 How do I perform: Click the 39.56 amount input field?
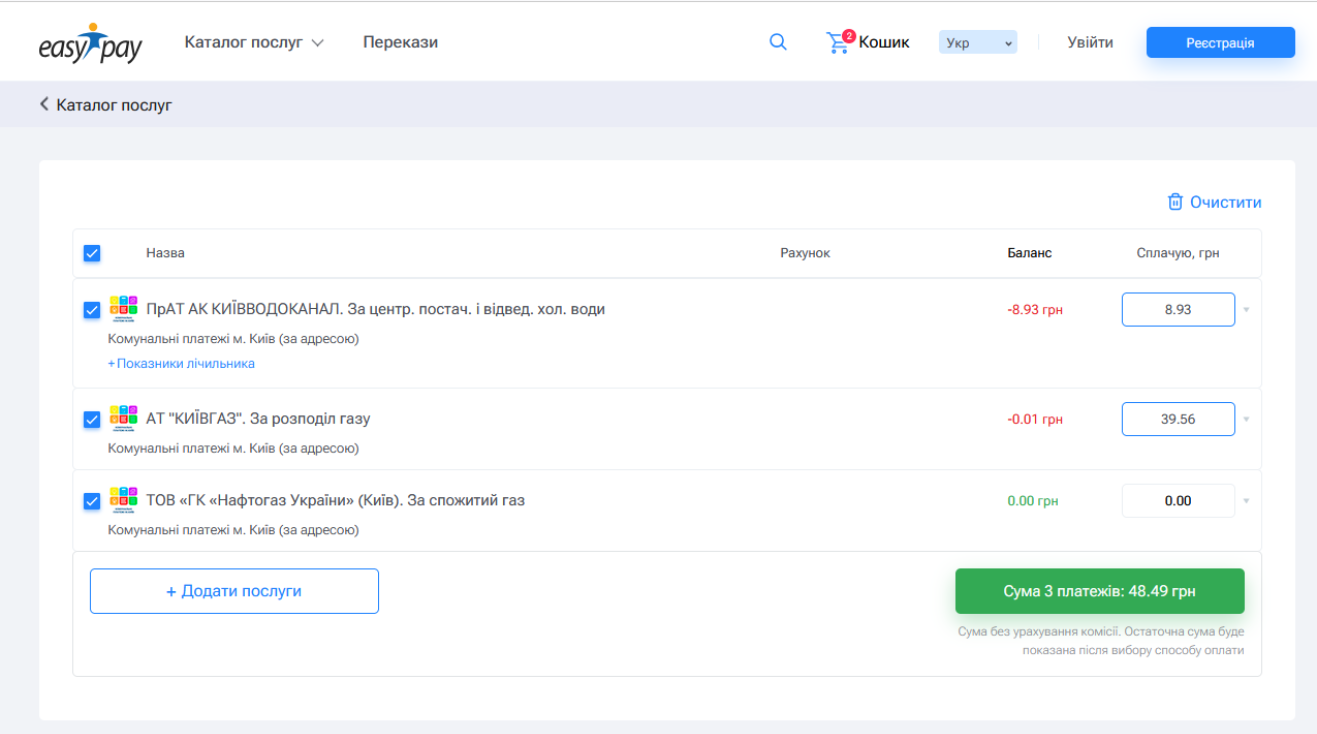coord(1177,419)
